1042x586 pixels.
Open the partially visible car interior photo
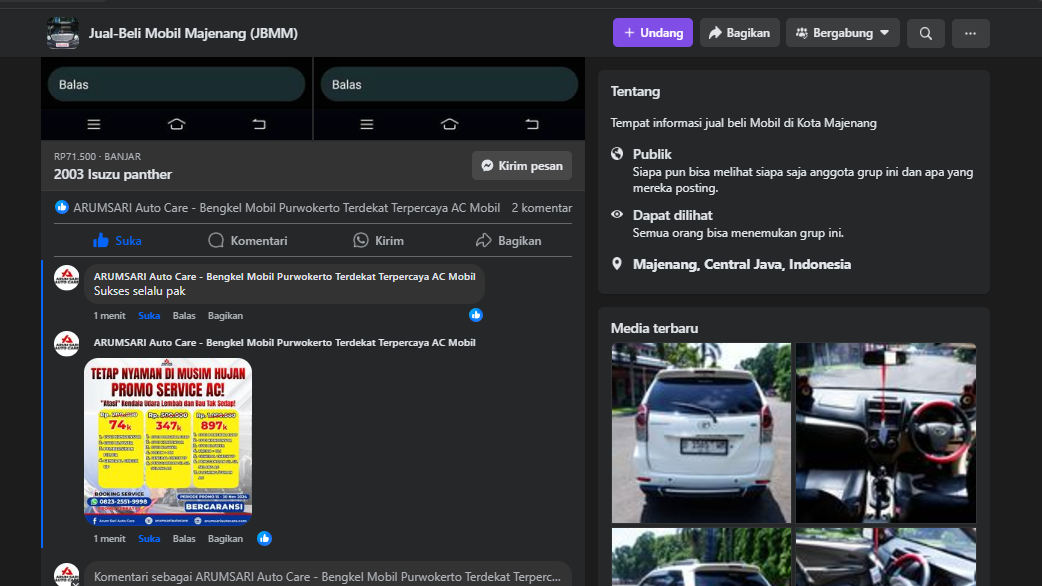click(x=886, y=557)
